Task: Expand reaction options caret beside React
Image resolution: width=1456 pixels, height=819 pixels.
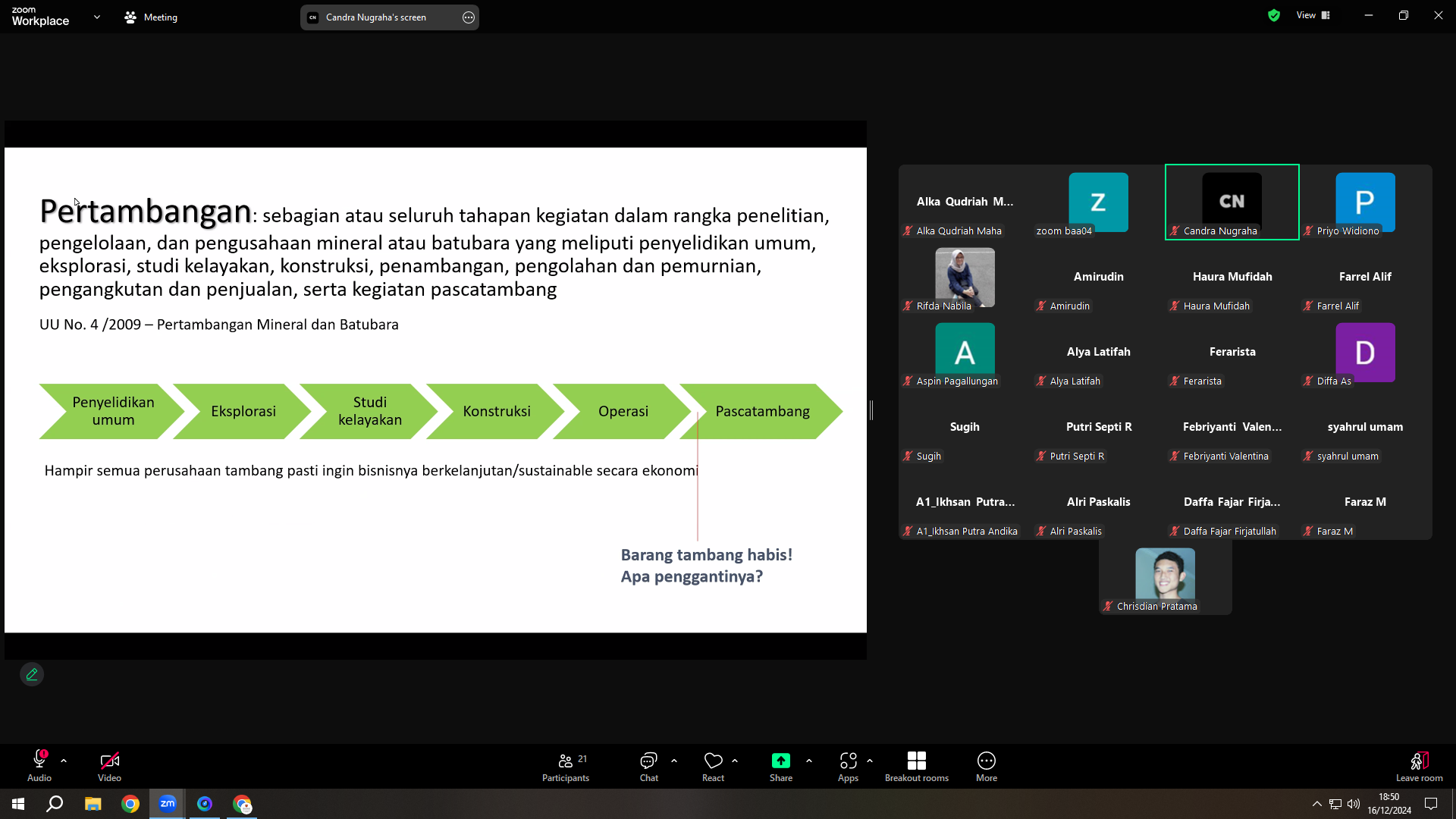Action: (x=735, y=761)
